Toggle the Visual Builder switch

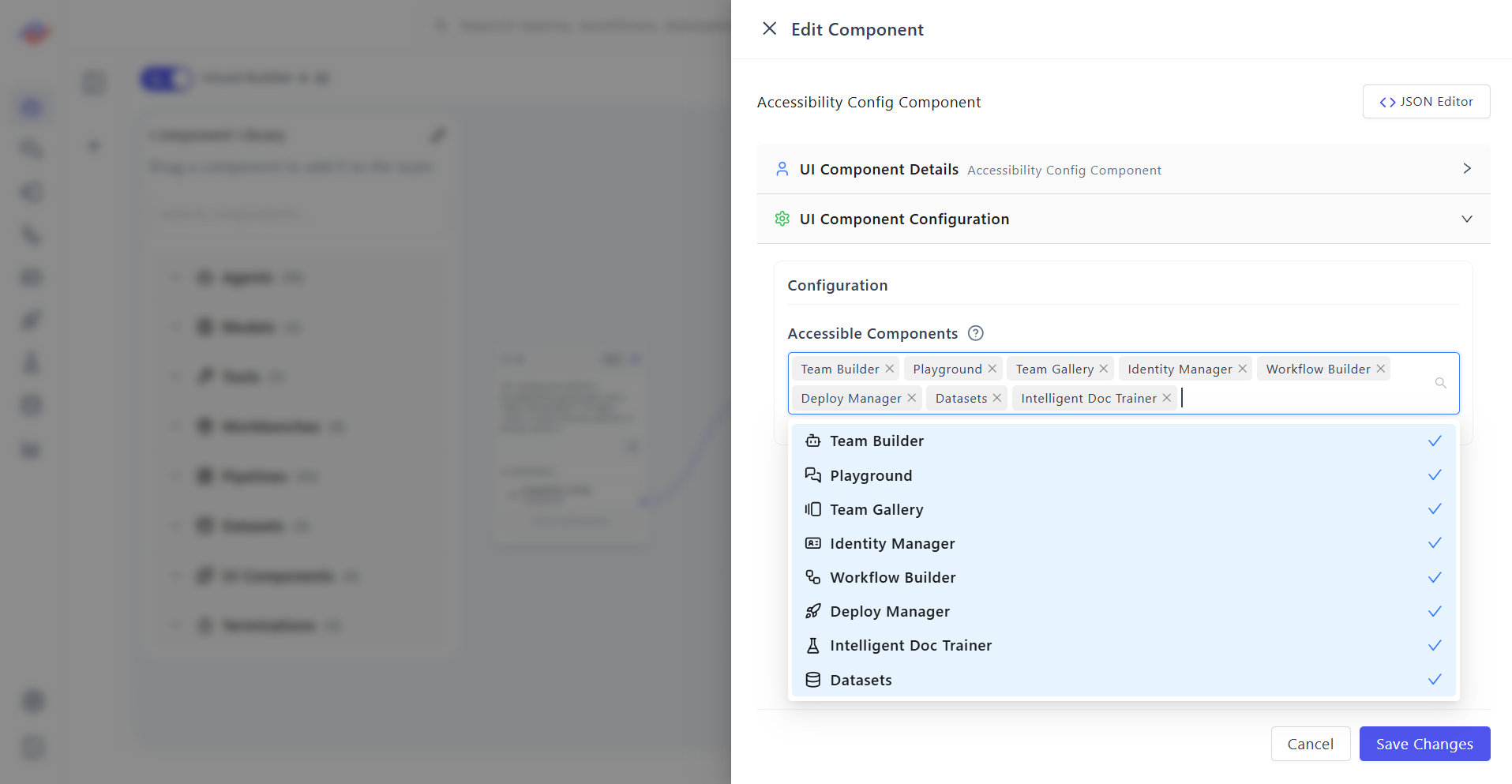click(166, 78)
